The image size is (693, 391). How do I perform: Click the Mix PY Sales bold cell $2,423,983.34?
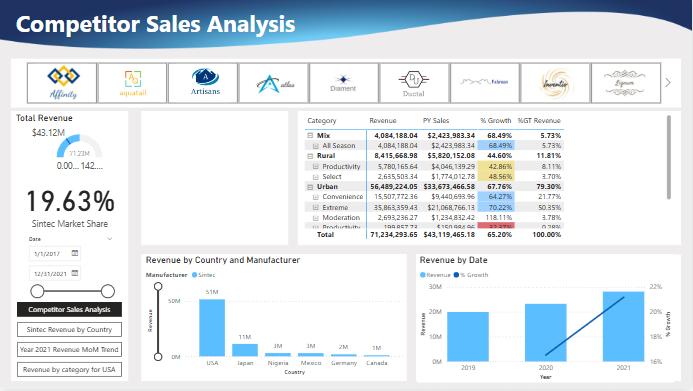(x=451, y=136)
